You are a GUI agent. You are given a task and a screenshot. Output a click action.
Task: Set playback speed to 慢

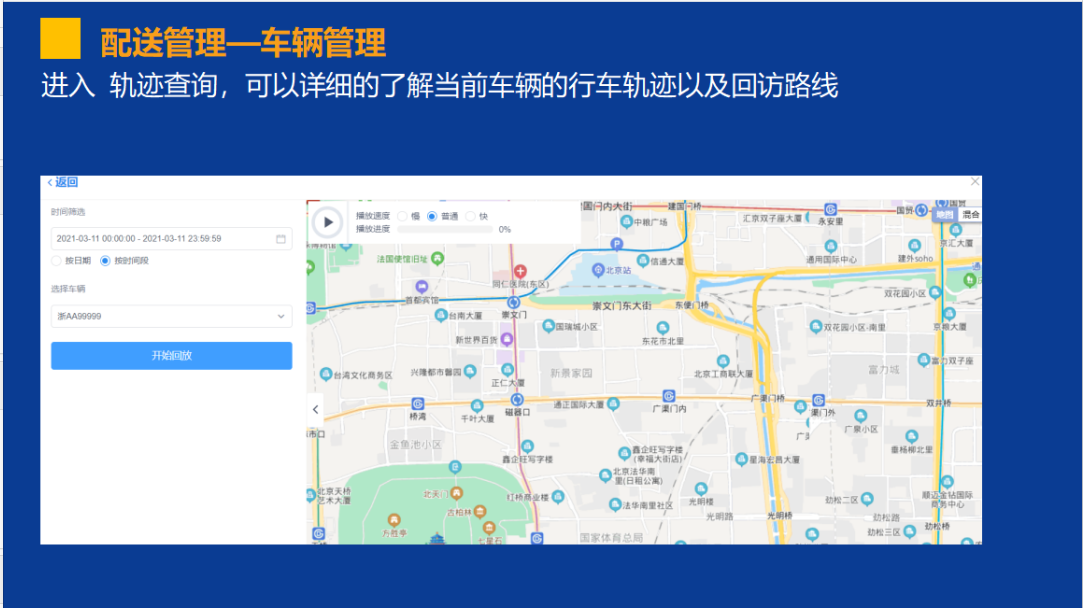[x=403, y=216]
